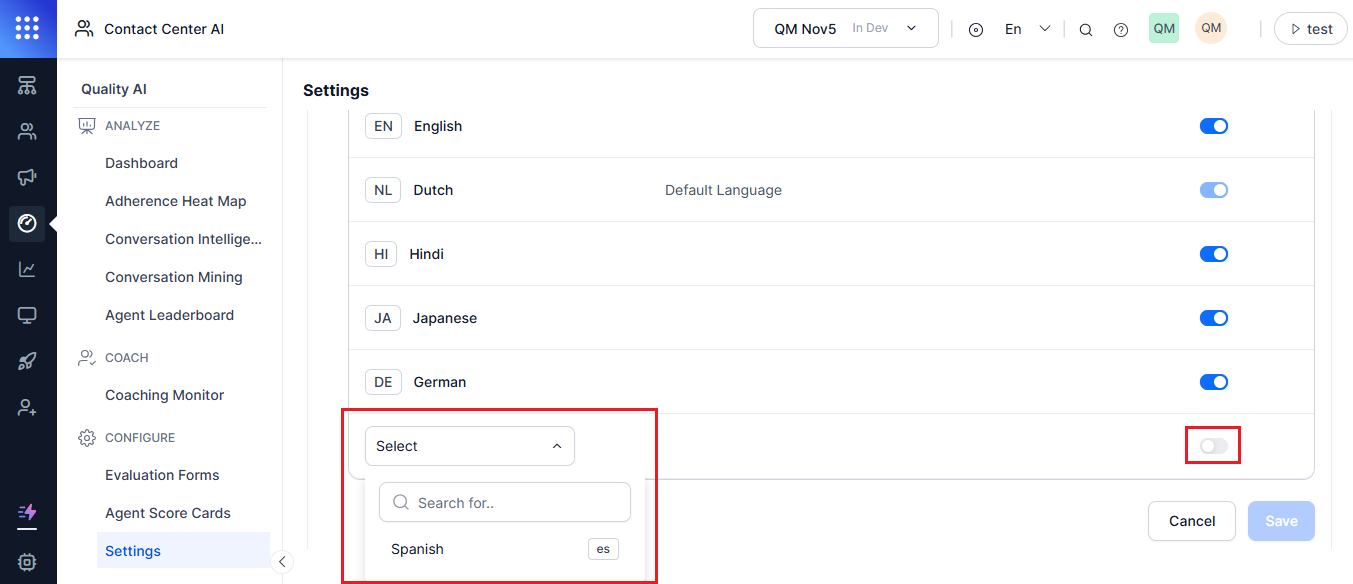
Task: Go to the Dashboard menu item
Action: coord(141,163)
